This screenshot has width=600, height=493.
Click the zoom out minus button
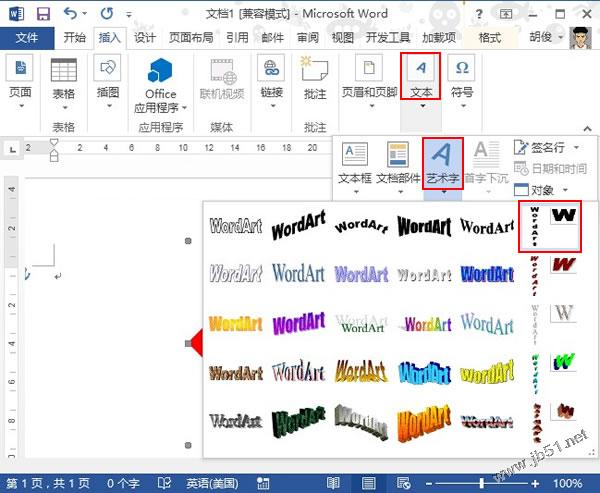pos(429,484)
